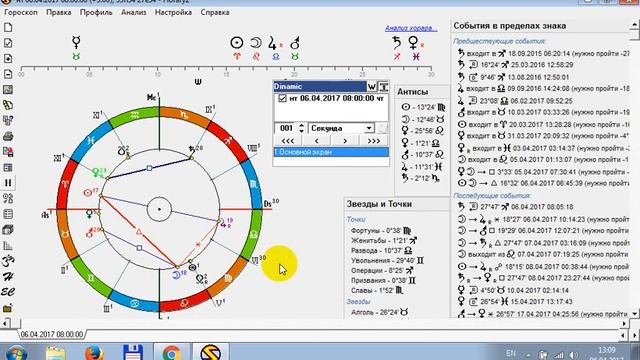Viewport: 640px width, 360px height.
Task: Open the Справка menu
Action: [215, 12]
